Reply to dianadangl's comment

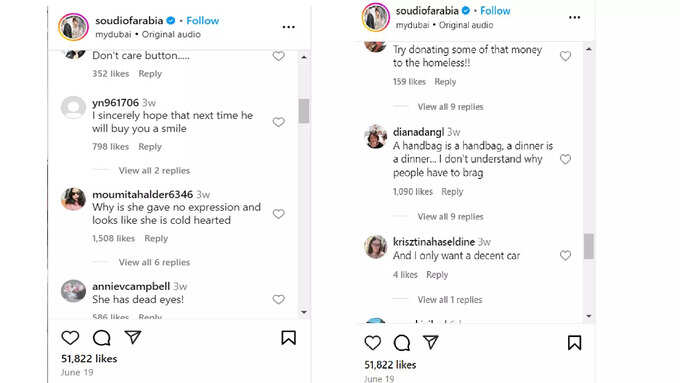pyautogui.click(x=452, y=192)
